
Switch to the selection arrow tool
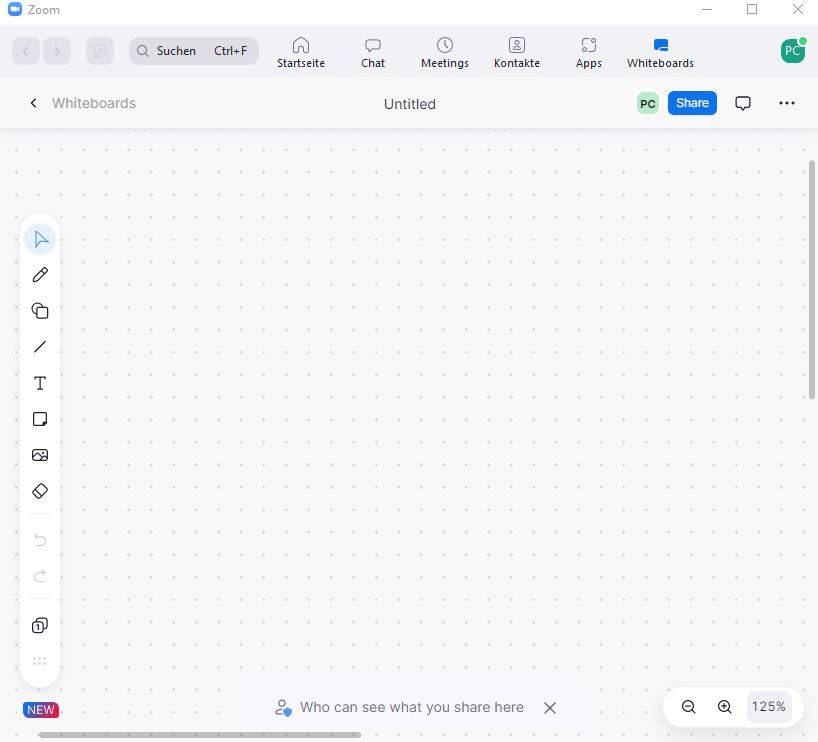(40, 238)
